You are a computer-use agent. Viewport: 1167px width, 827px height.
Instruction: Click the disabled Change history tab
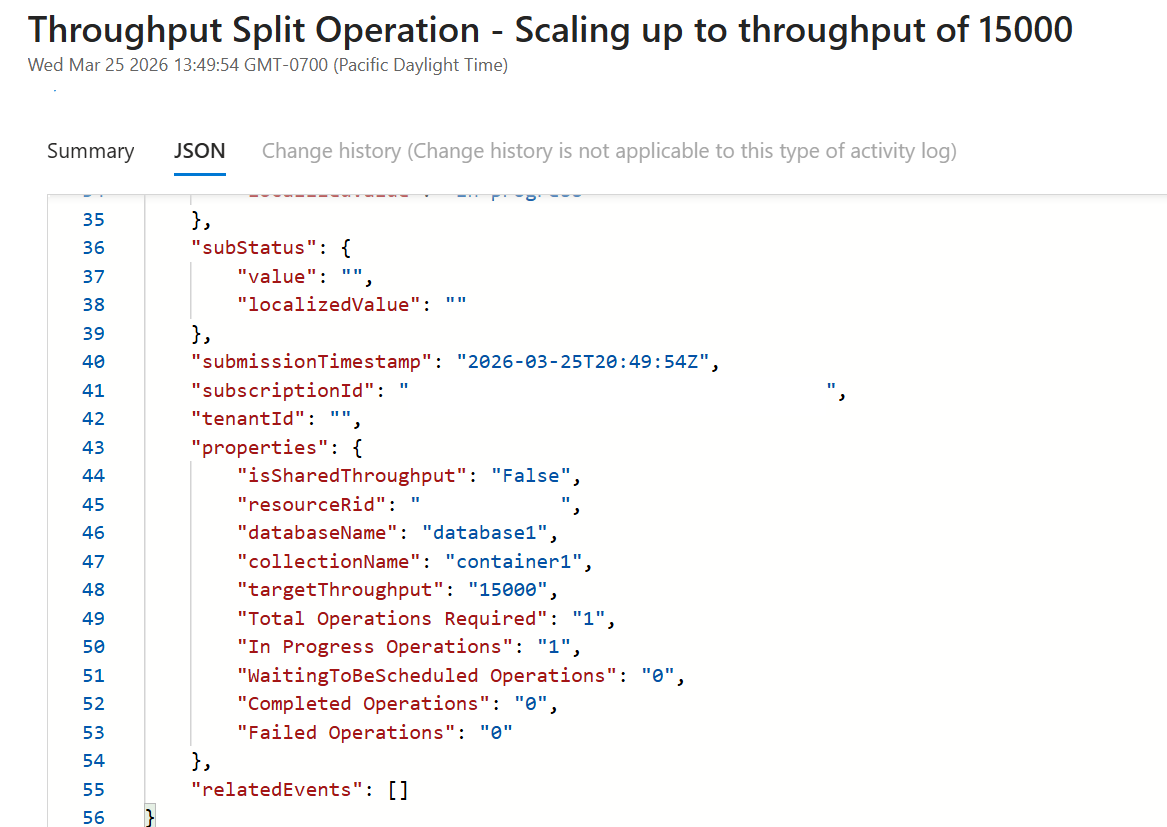pyautogui.click(x=609, y=151)
